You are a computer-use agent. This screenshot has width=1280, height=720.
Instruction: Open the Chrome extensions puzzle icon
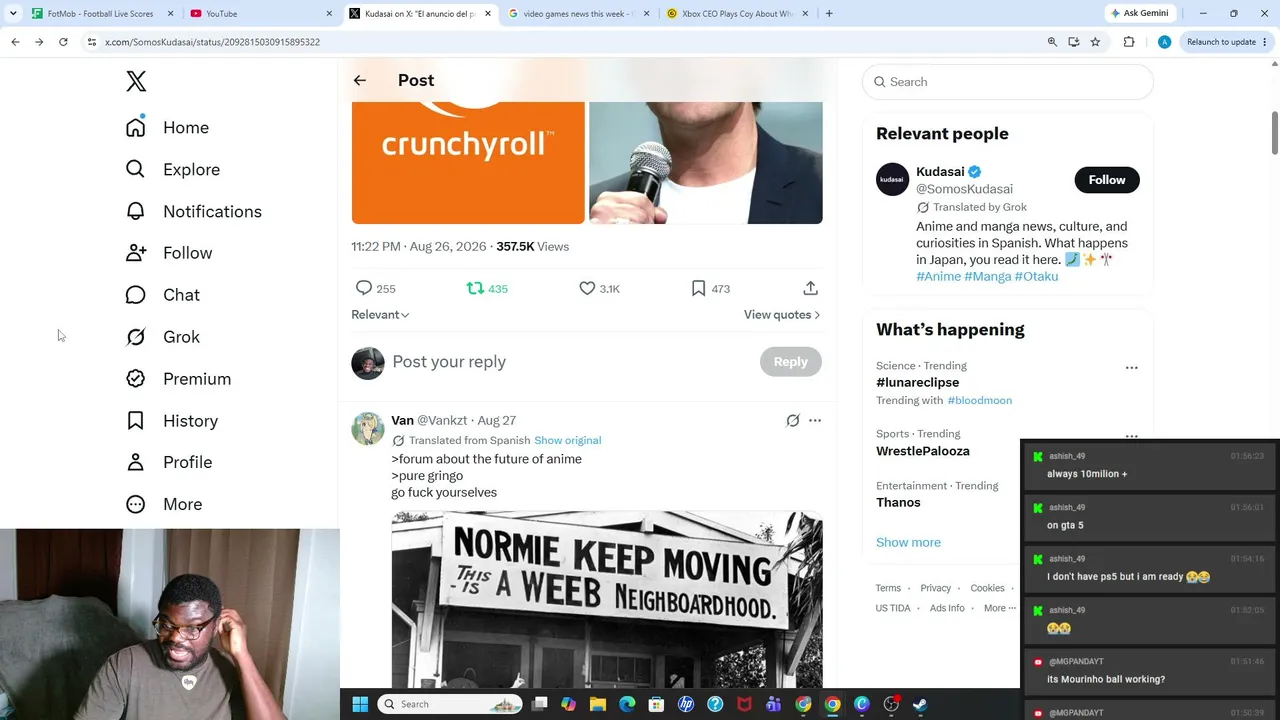pos(1129,42)
